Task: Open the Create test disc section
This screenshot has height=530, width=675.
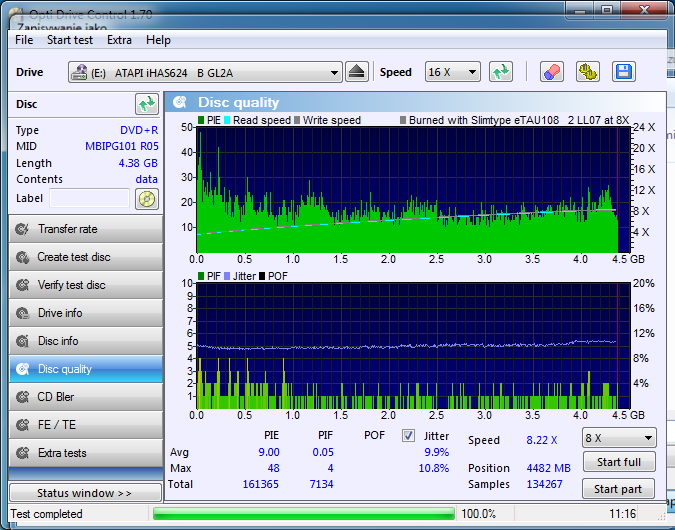Action: tap(86, 257)
